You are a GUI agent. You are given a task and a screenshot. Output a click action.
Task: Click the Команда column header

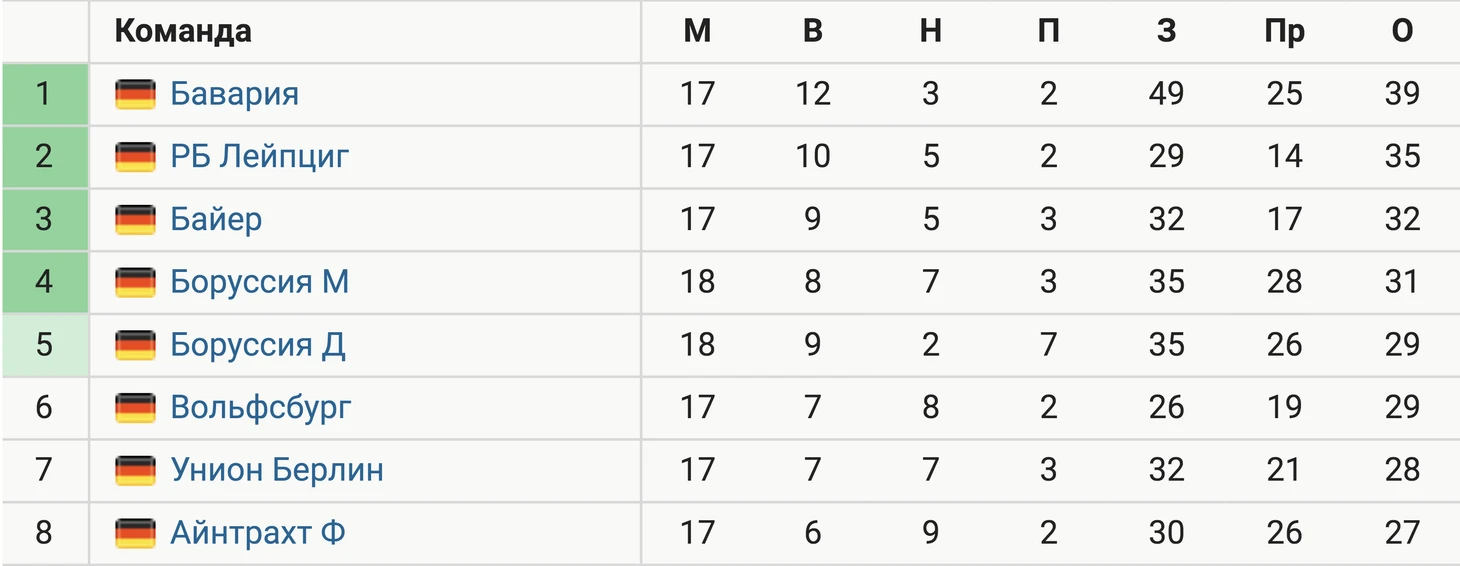(182, 32)
